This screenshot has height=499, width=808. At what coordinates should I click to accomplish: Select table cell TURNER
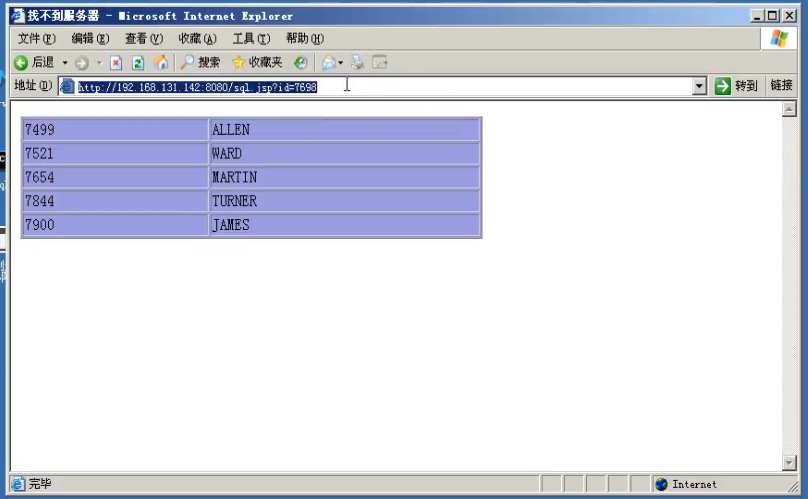[345, 201]
